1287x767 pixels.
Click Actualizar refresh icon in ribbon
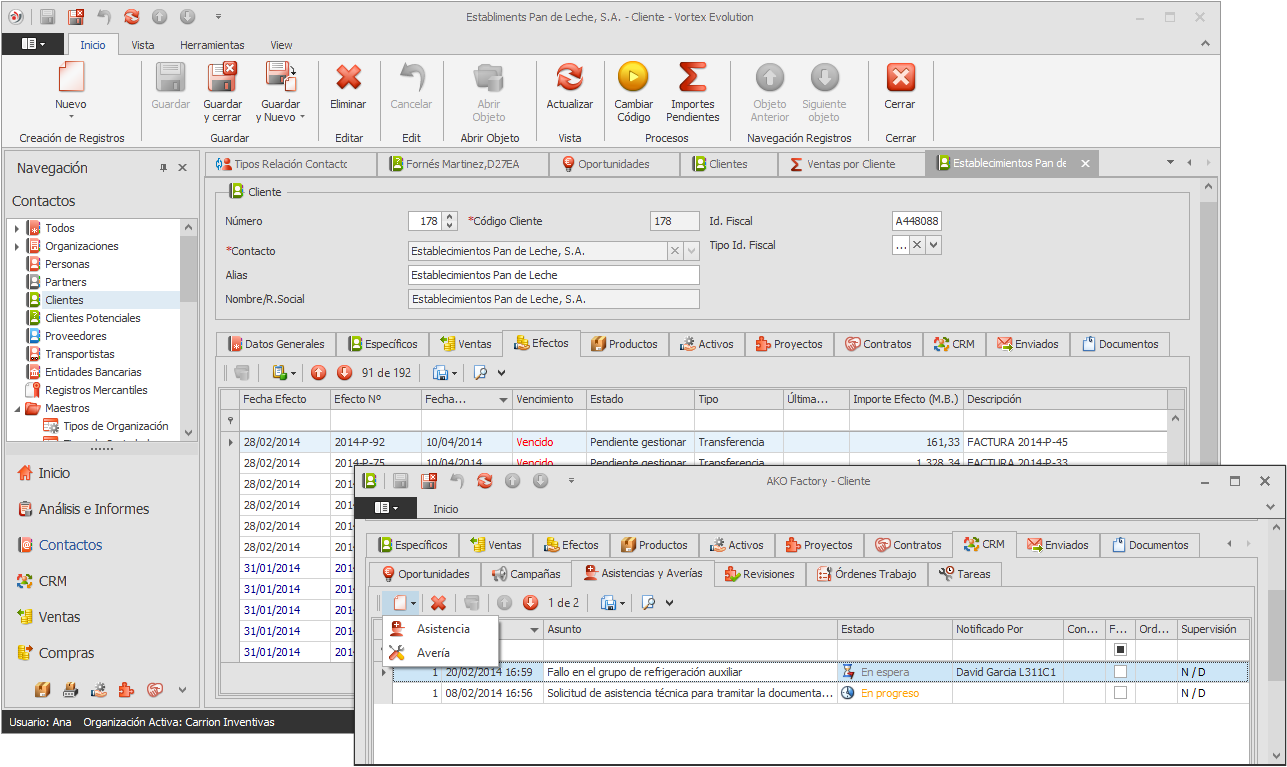pos(570,78)
